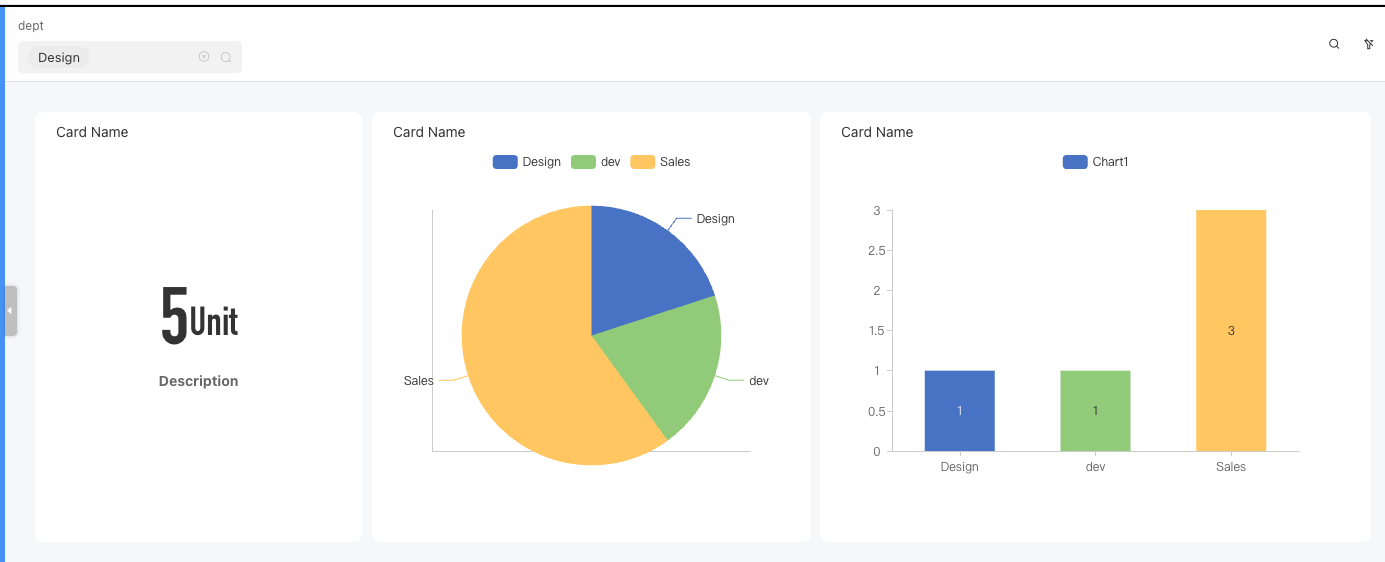Click the search icon inside the dept field
This screenshot has width=1385, height=562.
tap(226, 57)
